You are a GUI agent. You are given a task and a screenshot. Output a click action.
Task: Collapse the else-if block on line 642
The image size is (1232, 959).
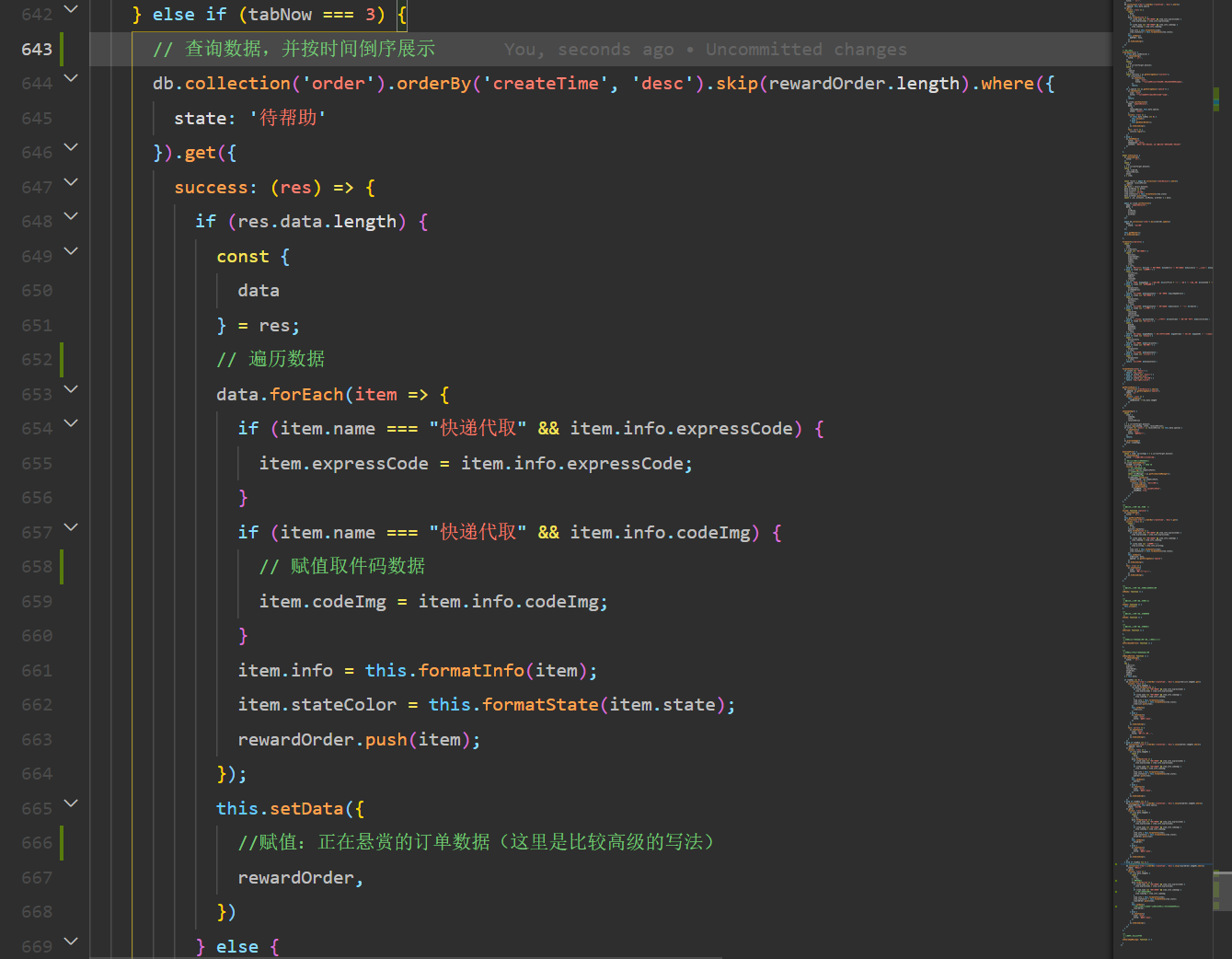(72, 11)
